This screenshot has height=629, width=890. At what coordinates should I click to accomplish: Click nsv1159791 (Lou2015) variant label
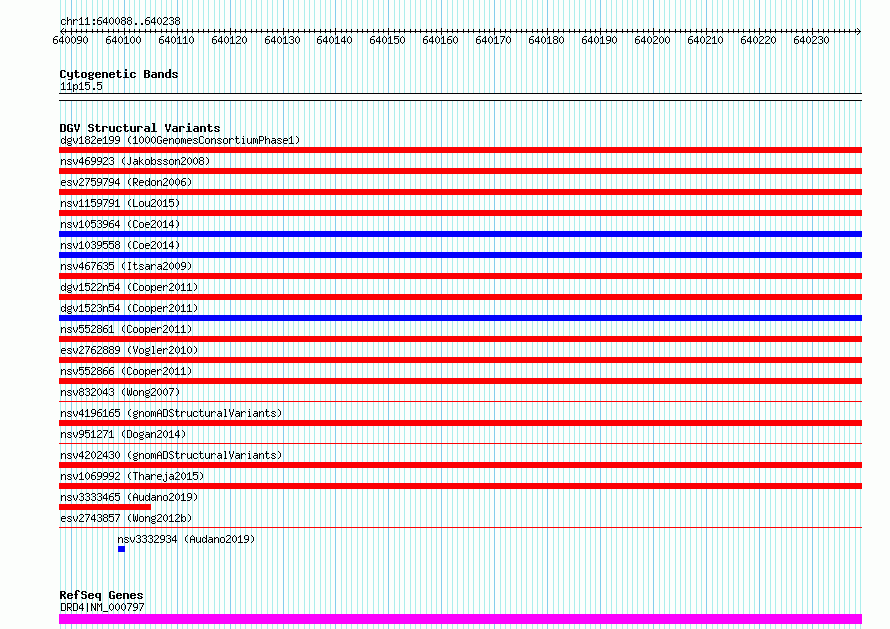(120, 203)
